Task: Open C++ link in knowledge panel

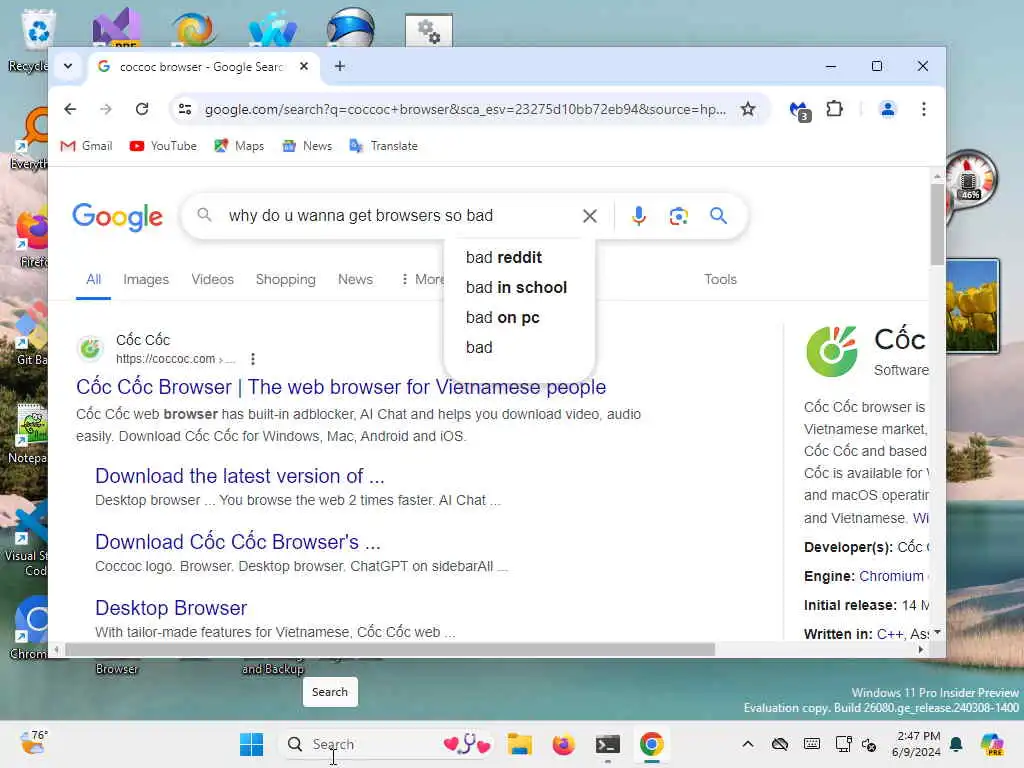Action: coord(890,634)
